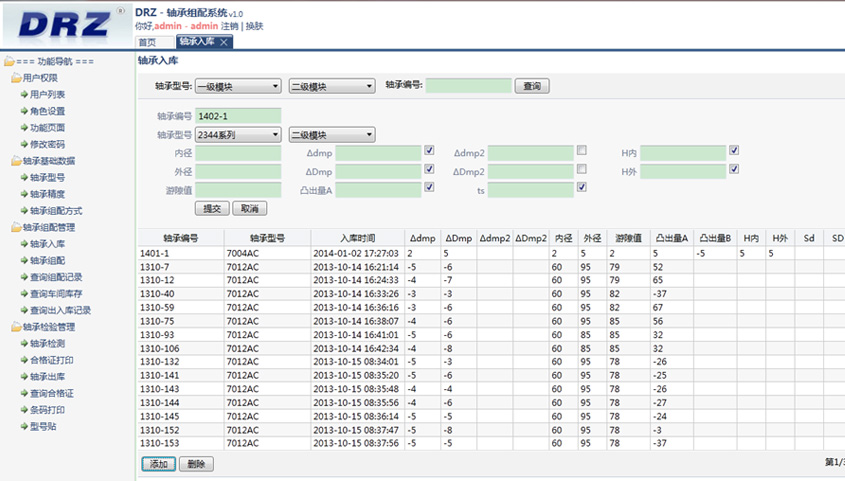Screen dimensions: 845x481
Task: Click the icon next to 条码打印
Action: (x=23, y=410)
